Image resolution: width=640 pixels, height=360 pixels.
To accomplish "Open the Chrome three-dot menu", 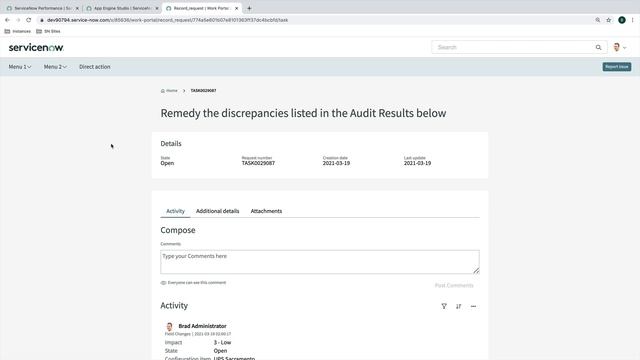I will pyautogui.click(x=633, y=20).
